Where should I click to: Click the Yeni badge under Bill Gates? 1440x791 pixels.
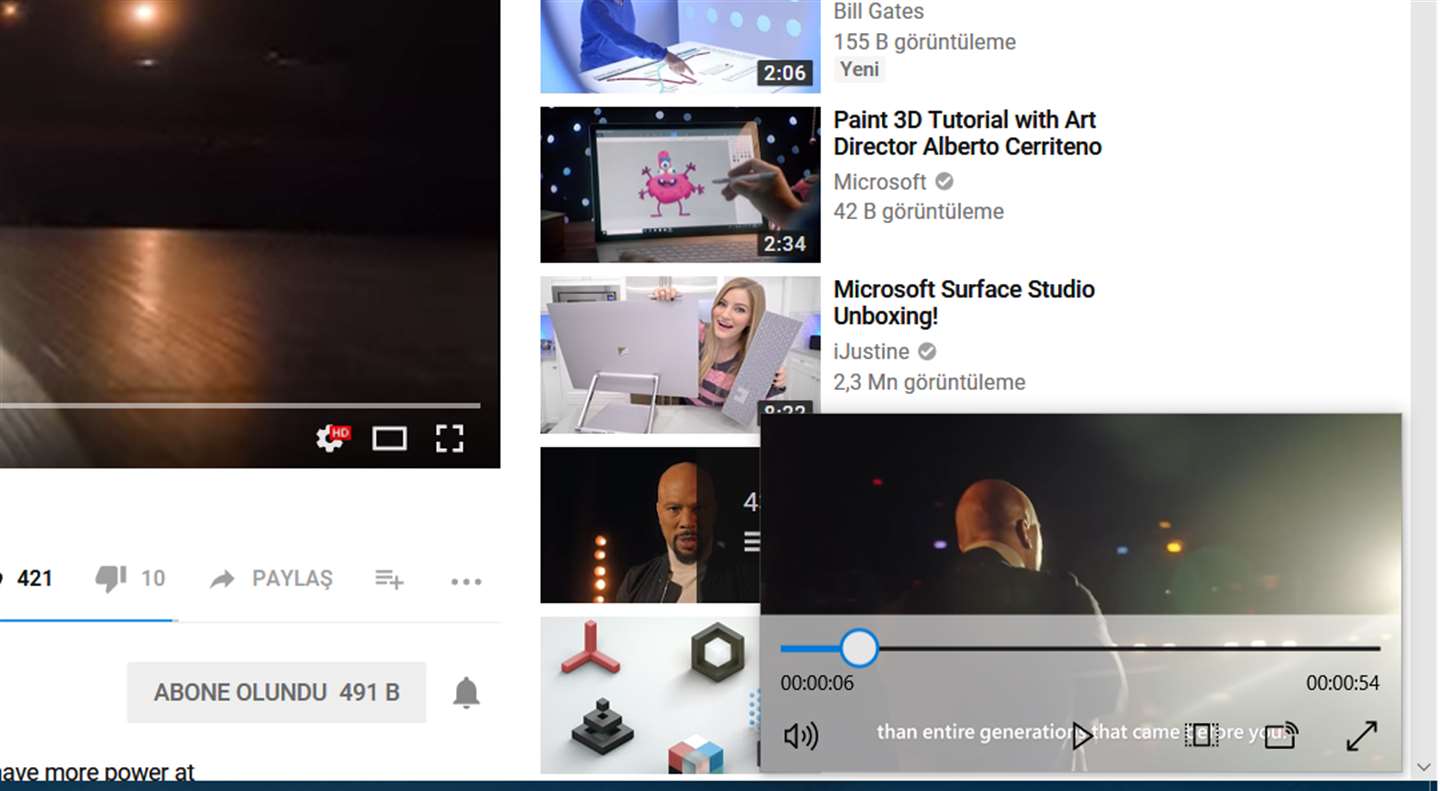[x=859, y=69]
